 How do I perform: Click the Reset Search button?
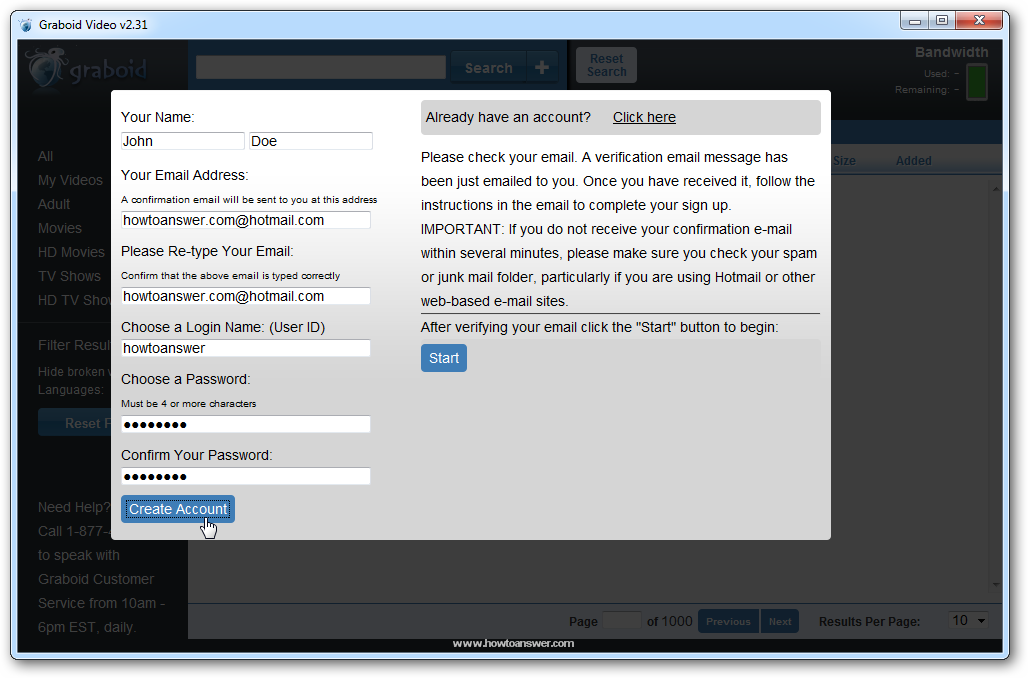[x=606, y=65]
